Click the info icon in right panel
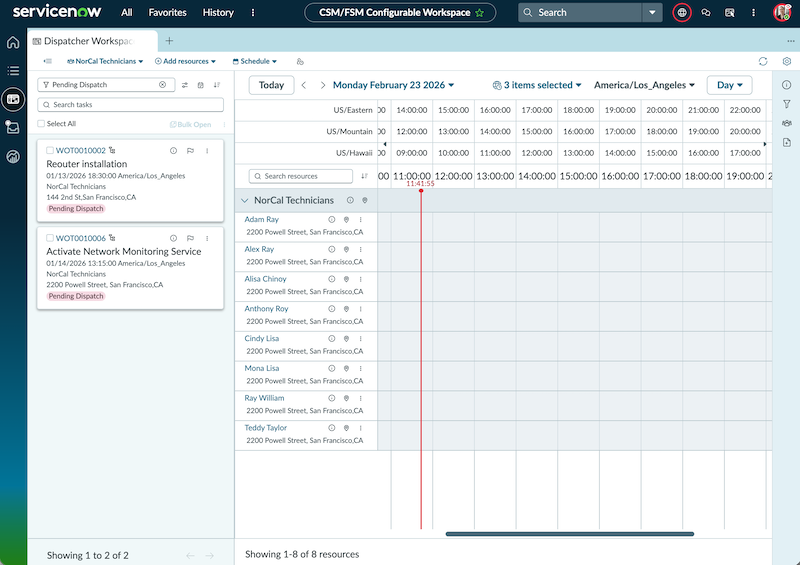Viewport: 800px width, 565px height. pyautogui.click(x=786, y=85)
